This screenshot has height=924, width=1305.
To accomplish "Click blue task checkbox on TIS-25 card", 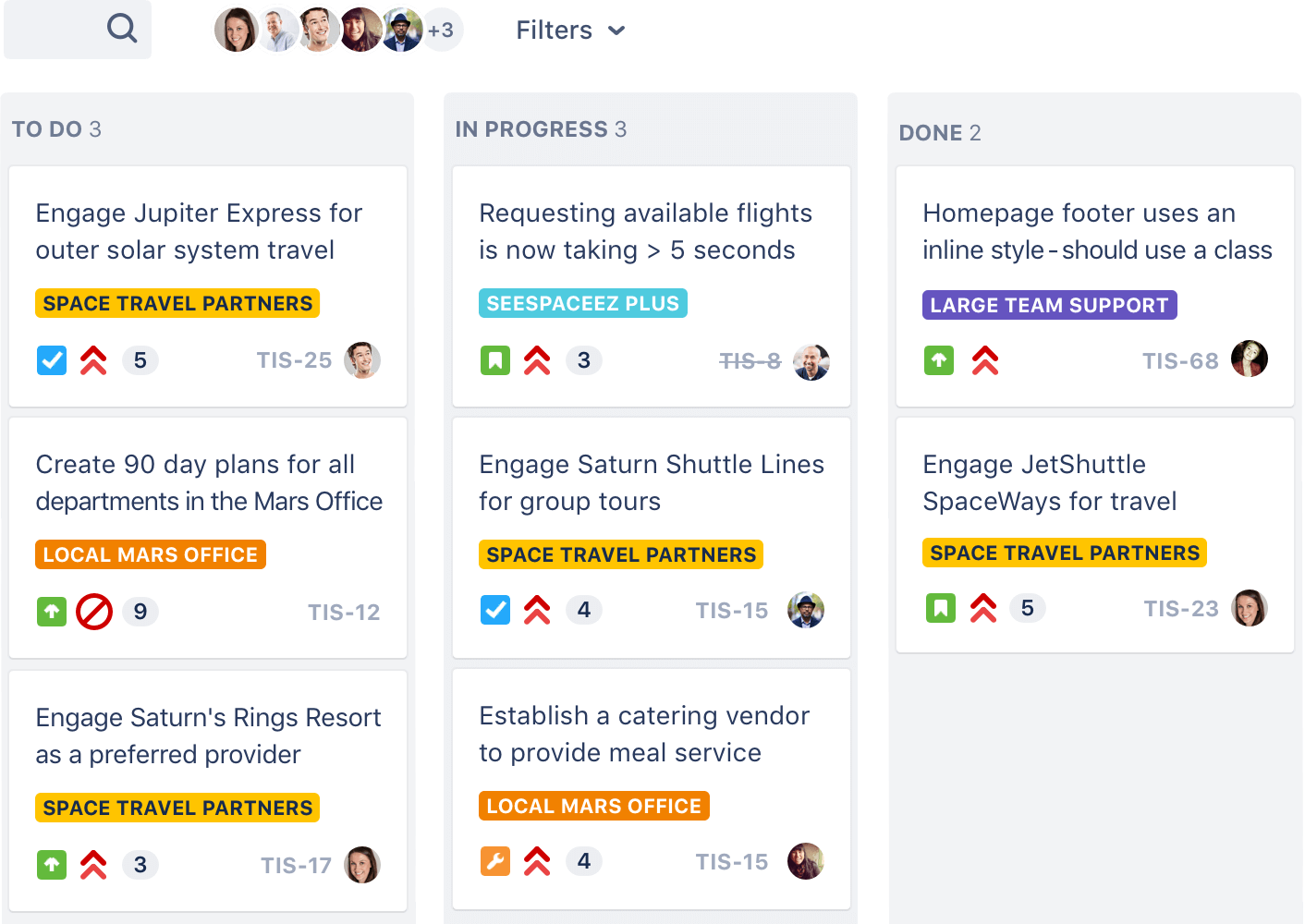I will coord(52,360).
